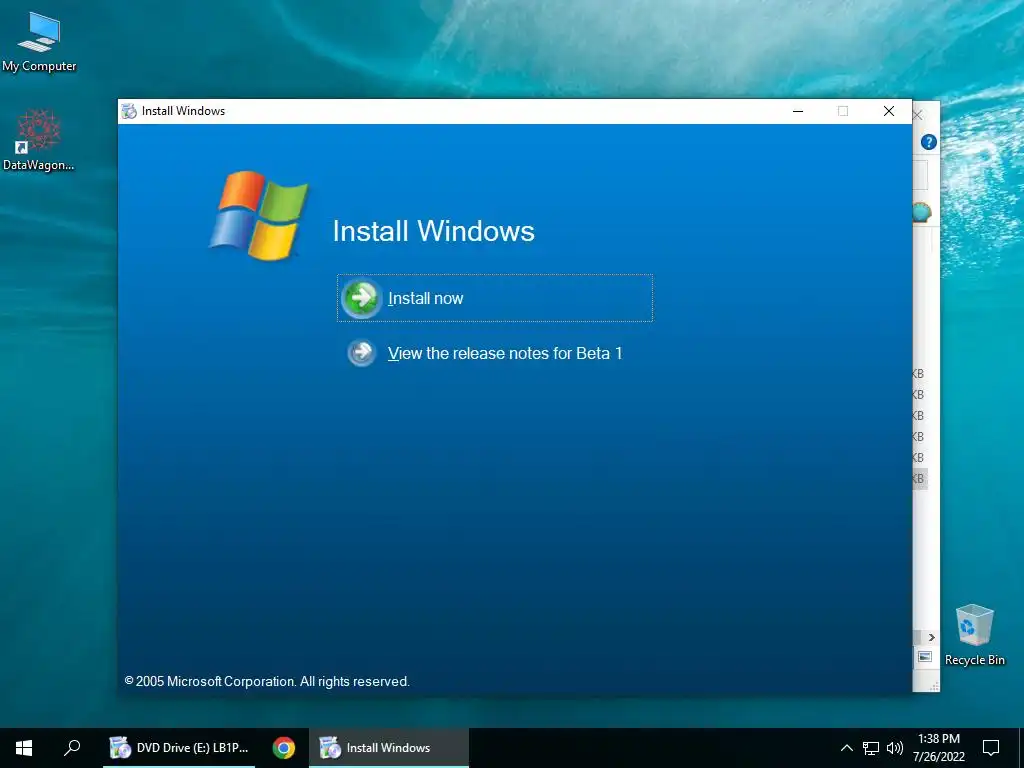Image resolution: width=1024 pixels, height=768 pixels.
Task: Start setup via Install now text
Action: [425, 298]
